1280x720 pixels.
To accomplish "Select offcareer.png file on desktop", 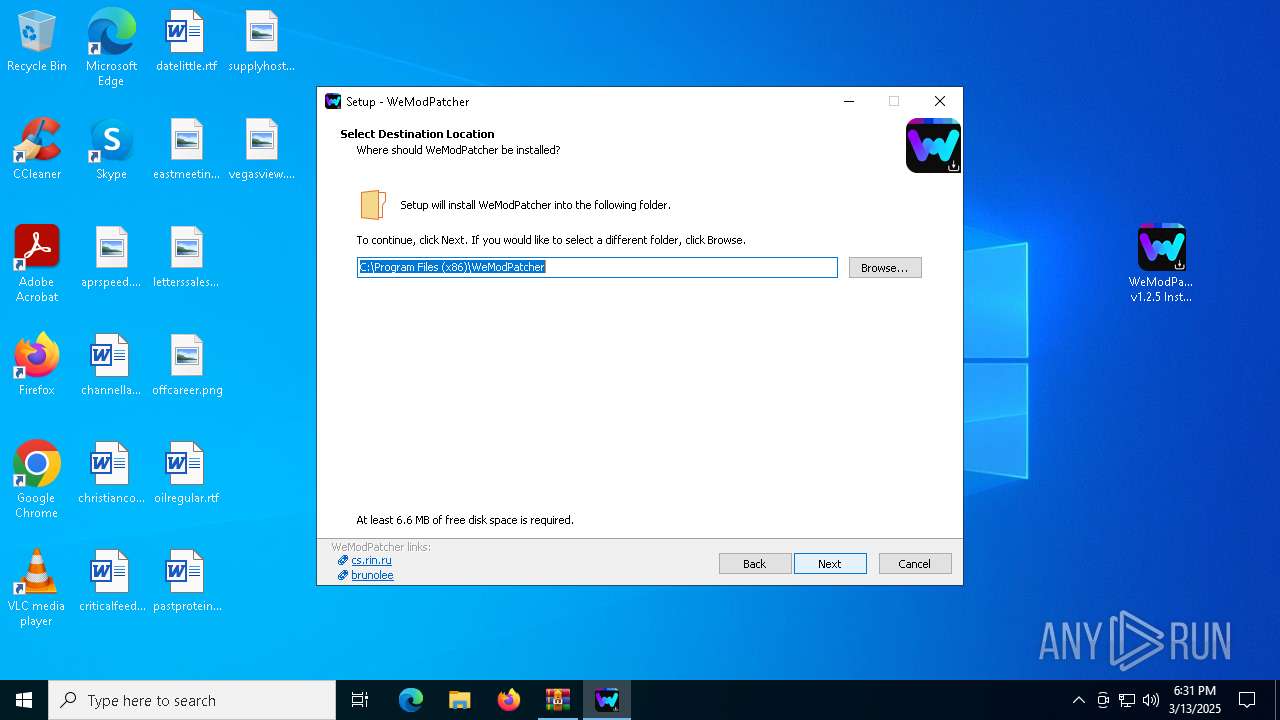I will [186, 366].
